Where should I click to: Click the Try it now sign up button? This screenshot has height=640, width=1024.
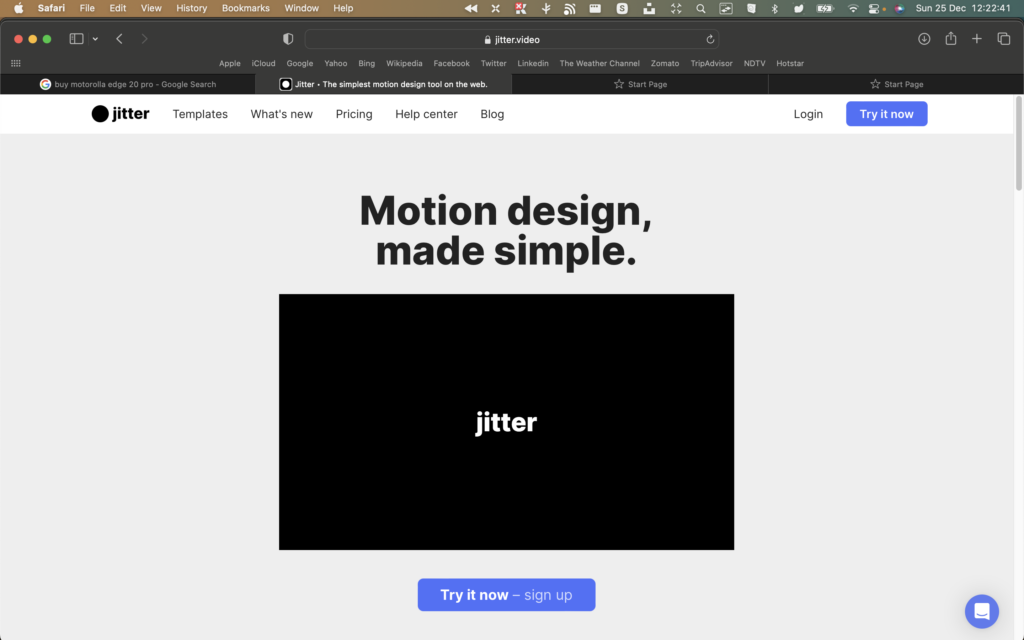click(x=506, y=594)
